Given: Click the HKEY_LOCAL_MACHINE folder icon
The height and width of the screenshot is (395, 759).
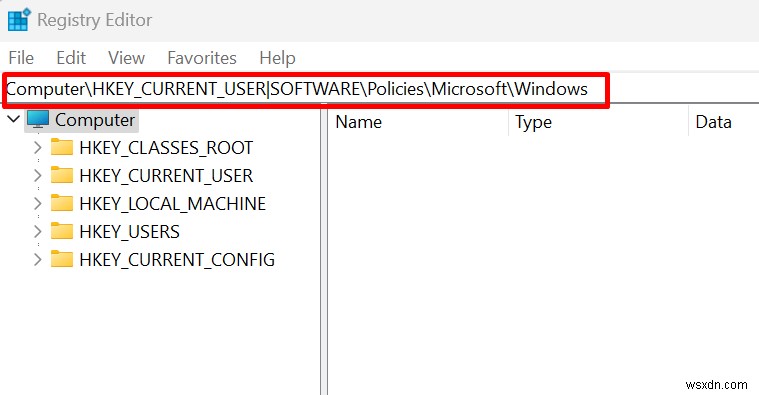Looking at the screenshot, I should 61,203.
